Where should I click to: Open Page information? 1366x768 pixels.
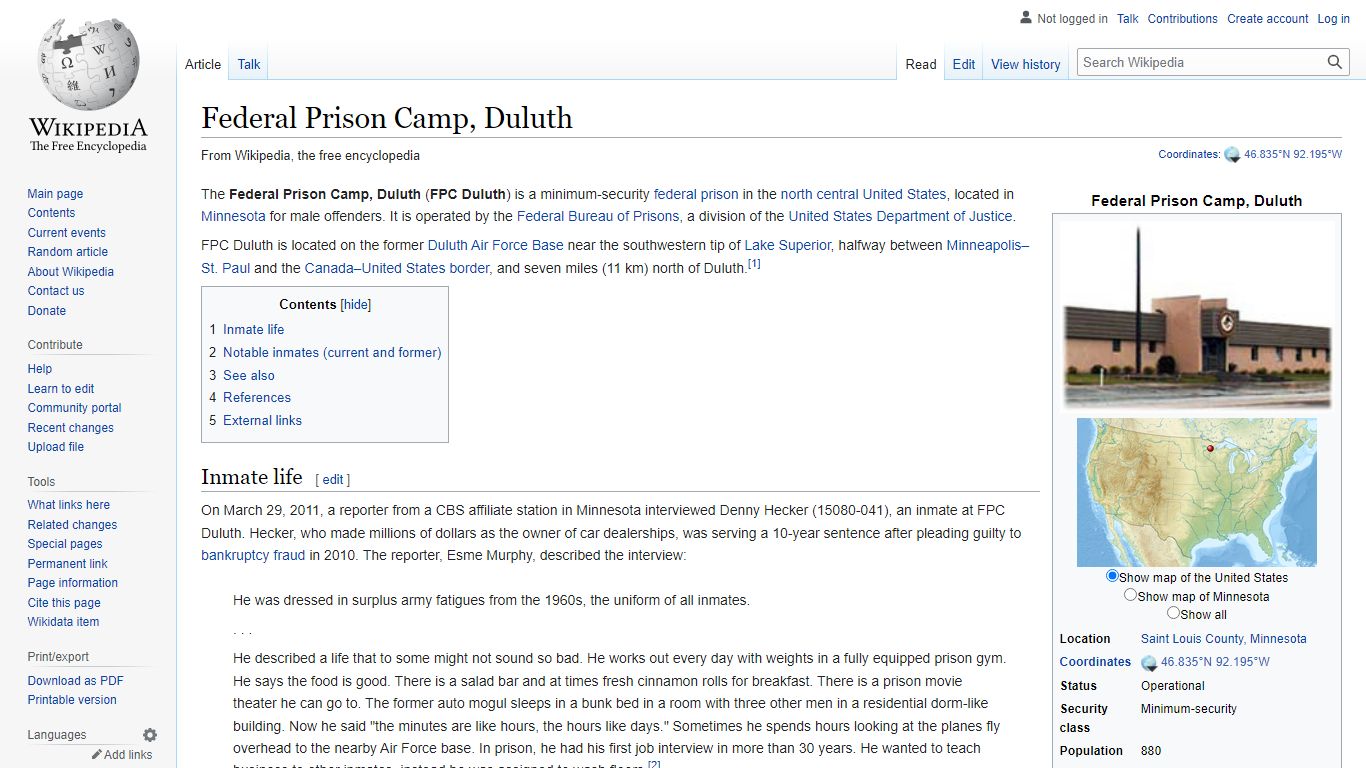pos(72,583)
